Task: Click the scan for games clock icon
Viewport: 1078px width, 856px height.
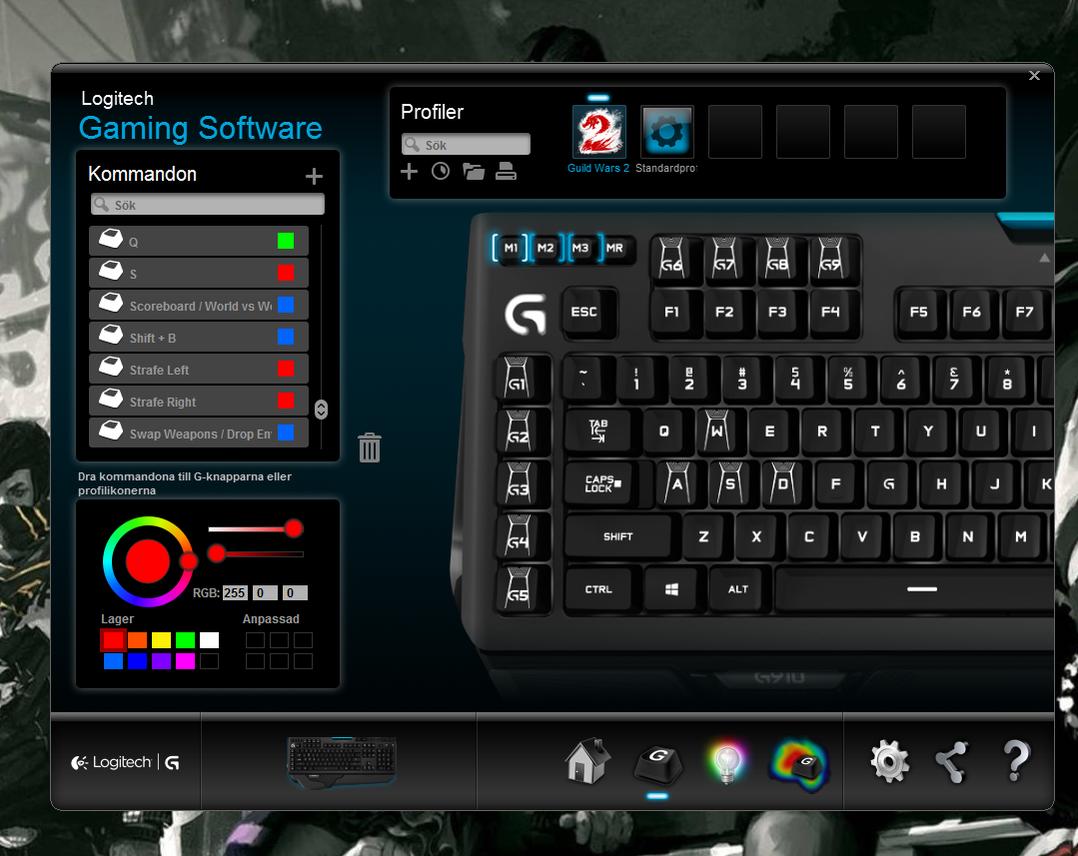Action: [x=441, y=171]
